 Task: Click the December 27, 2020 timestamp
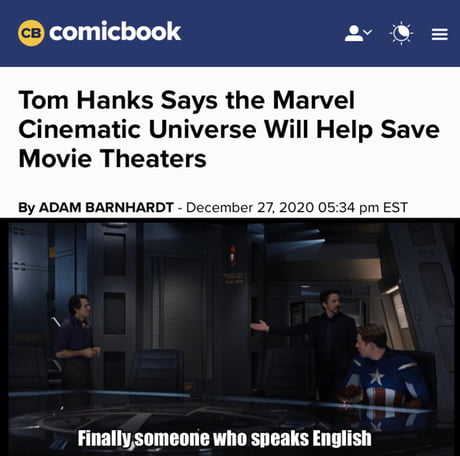coord(297,207)
